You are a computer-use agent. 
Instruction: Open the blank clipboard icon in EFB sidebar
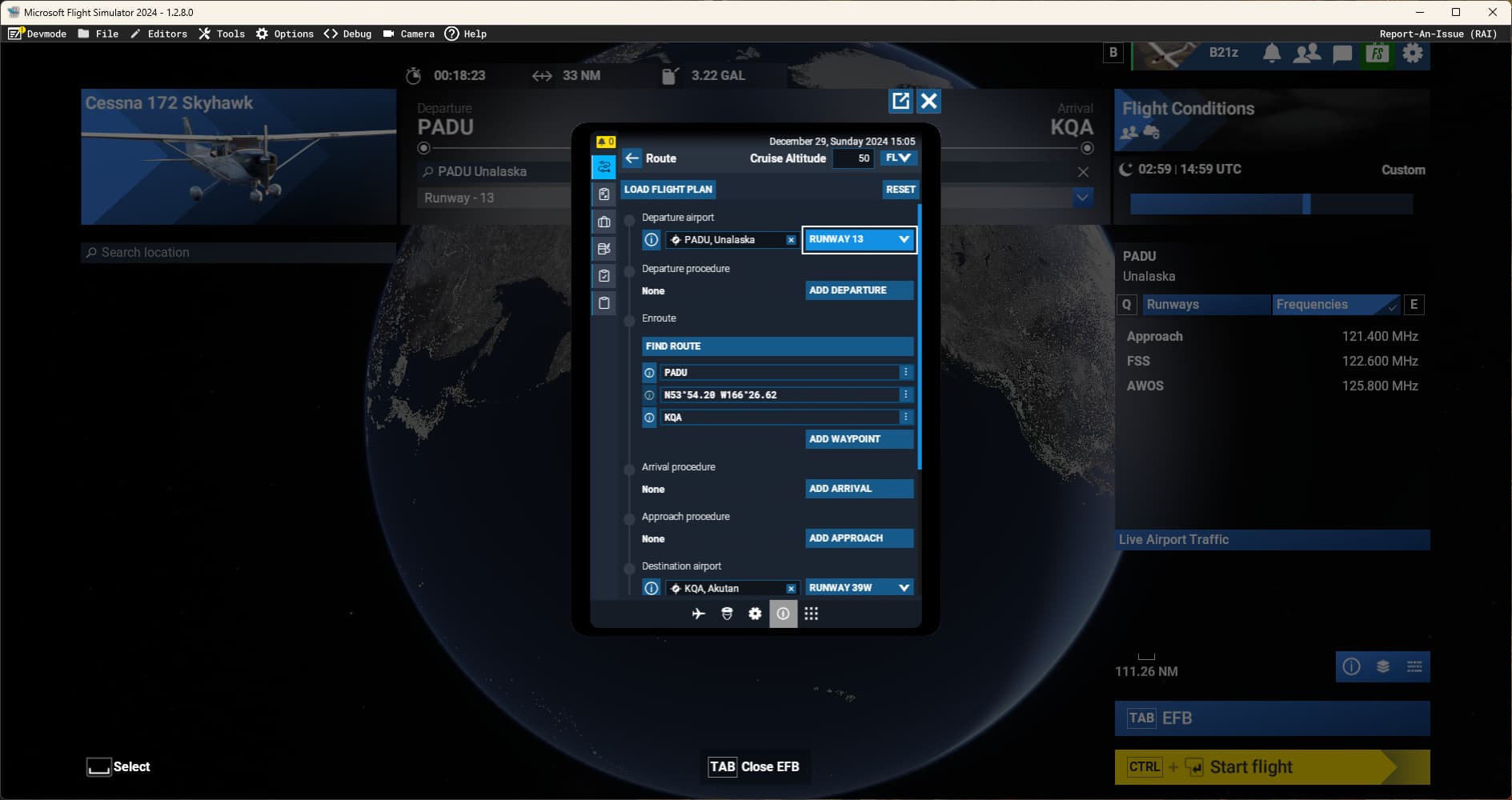(604, 303)
